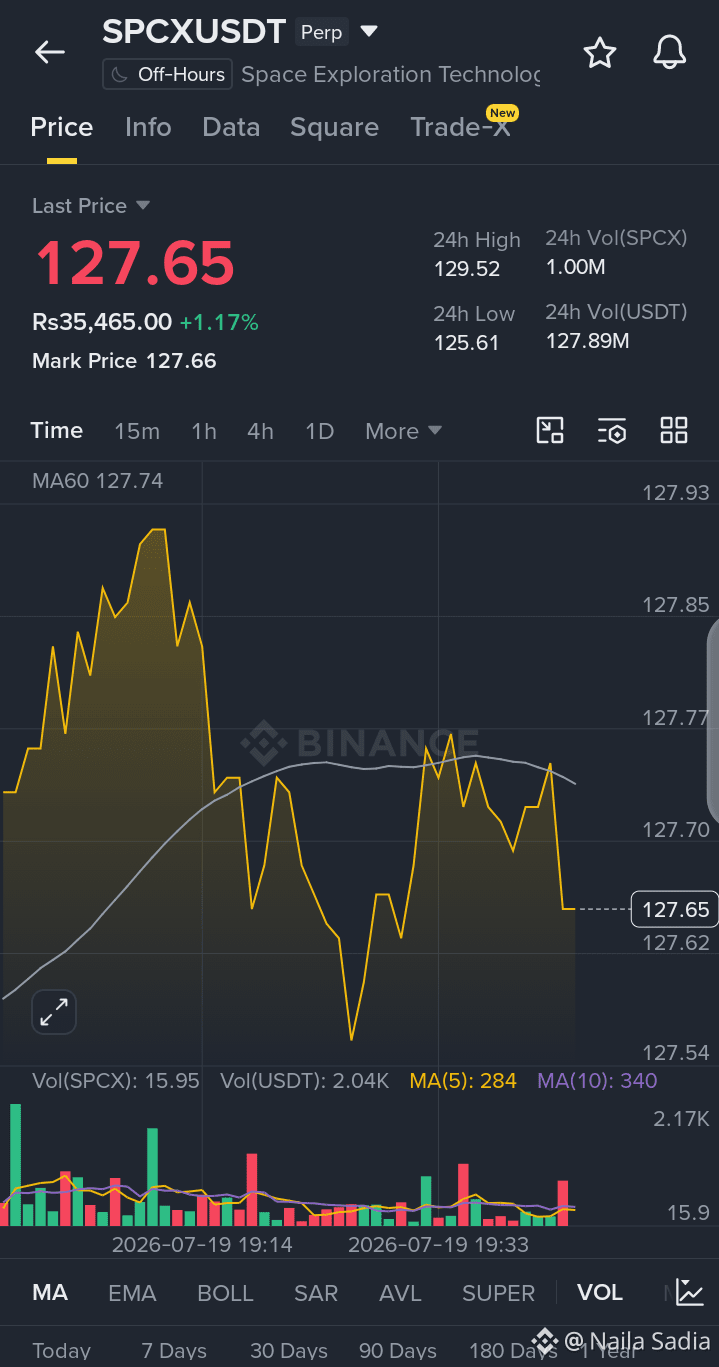
Task: Tap the Off-Hours status badge
Action: [167, 75]
